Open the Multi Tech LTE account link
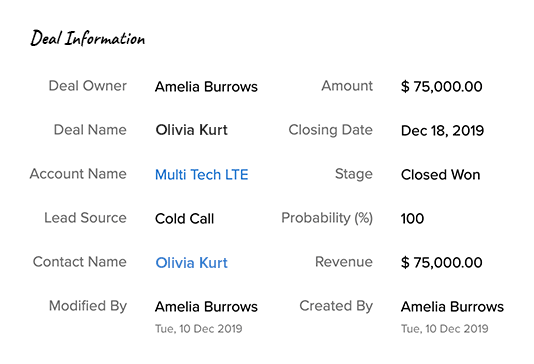The width and height of the screenshot is (534, 364). (x=202, y=175)
